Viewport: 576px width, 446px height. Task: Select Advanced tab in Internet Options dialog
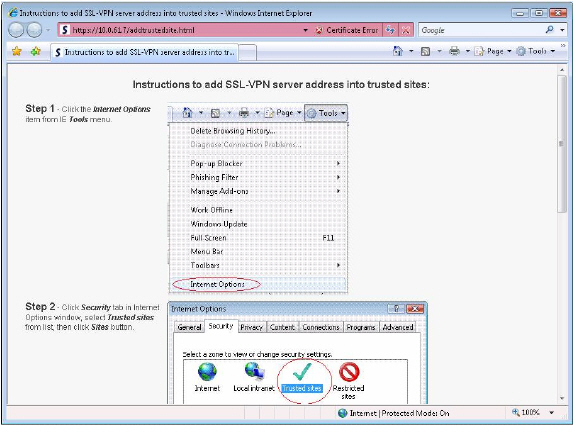pyautogui.click(x=398, y=327)
